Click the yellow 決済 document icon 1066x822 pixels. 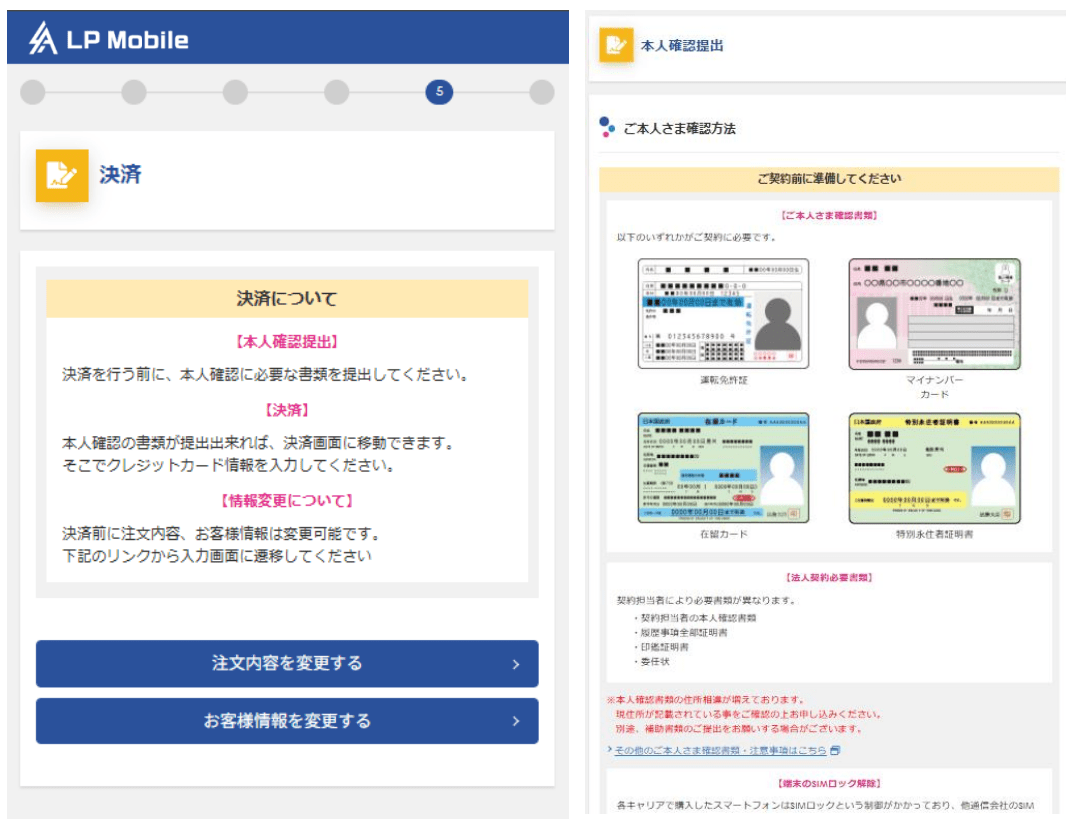62,175
